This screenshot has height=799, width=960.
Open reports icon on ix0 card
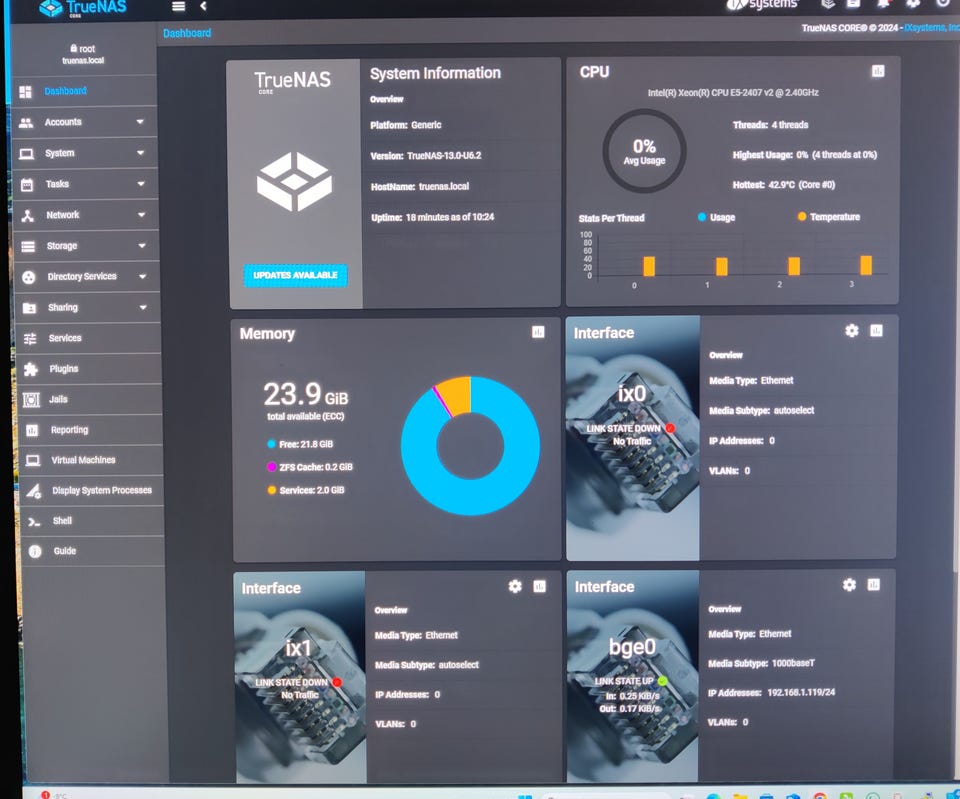pos(877,331)
